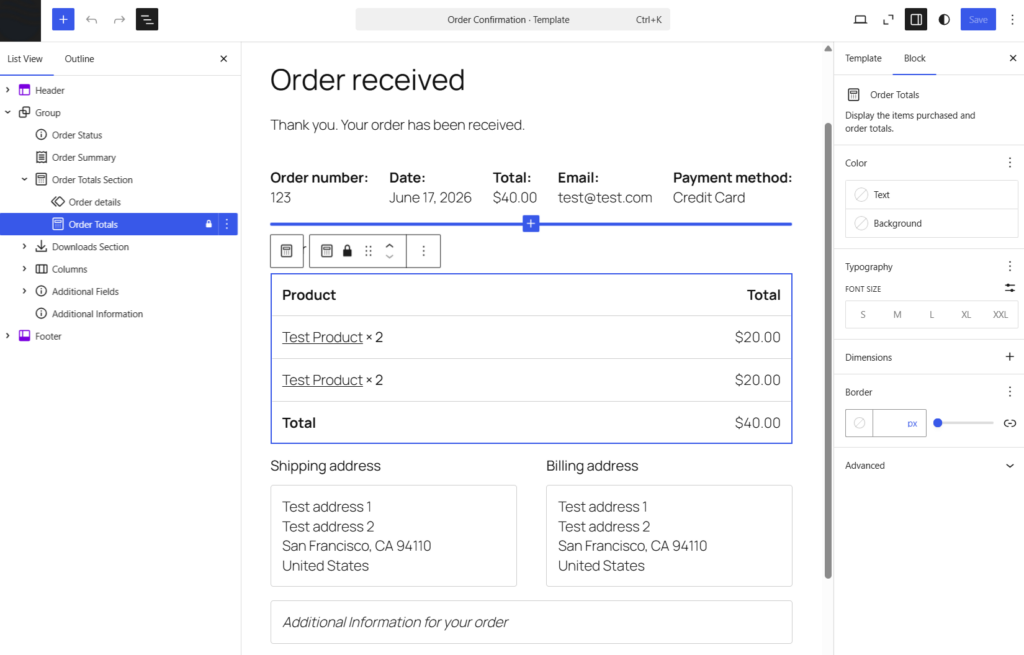
Task: Expand the Columns tree item
Action: point(24,269)
